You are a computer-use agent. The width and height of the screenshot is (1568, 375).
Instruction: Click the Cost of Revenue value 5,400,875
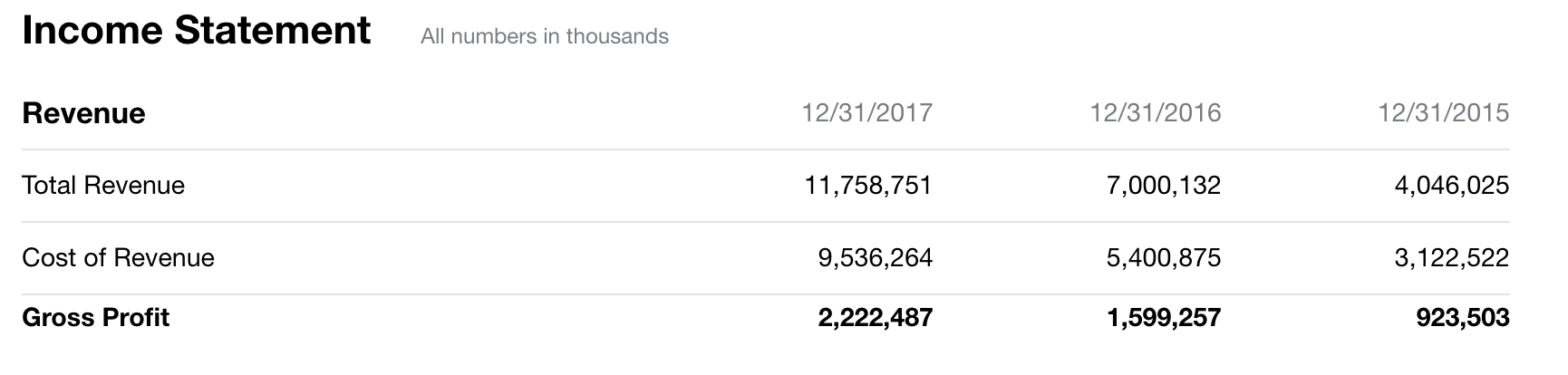[x=1163, y=258]
